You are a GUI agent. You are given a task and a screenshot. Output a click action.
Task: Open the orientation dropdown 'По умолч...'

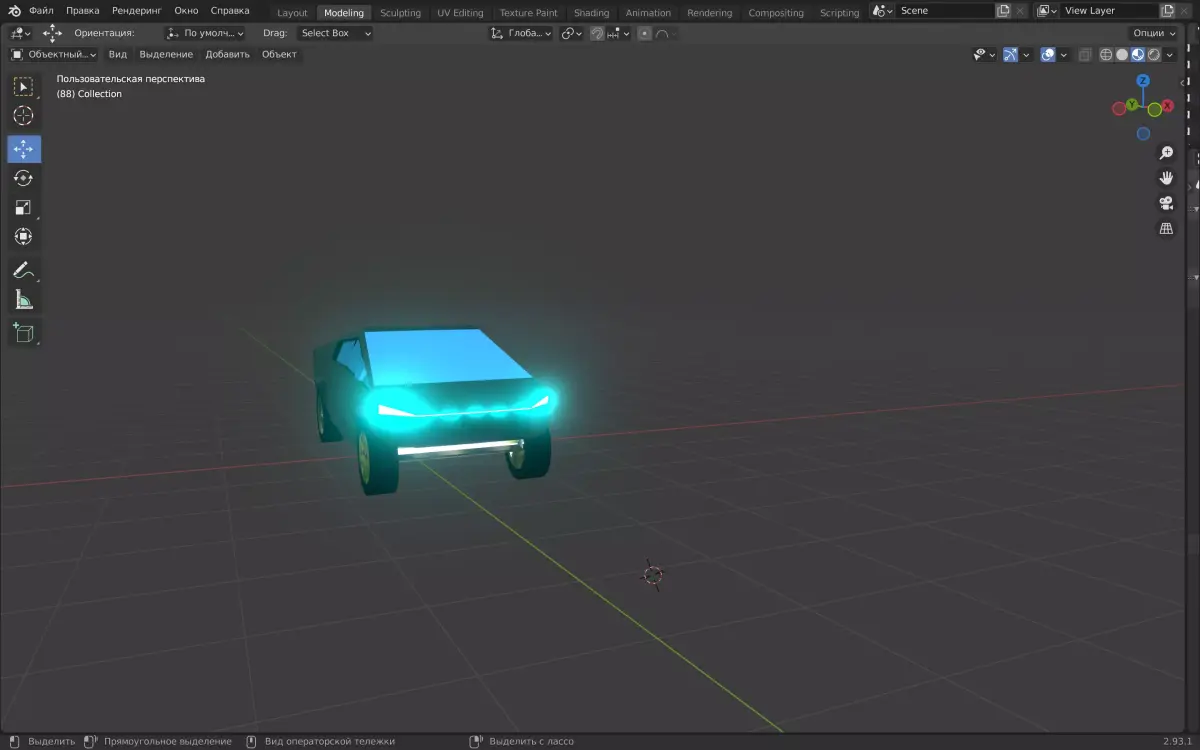pyautogui.click(x=205, y=33)
